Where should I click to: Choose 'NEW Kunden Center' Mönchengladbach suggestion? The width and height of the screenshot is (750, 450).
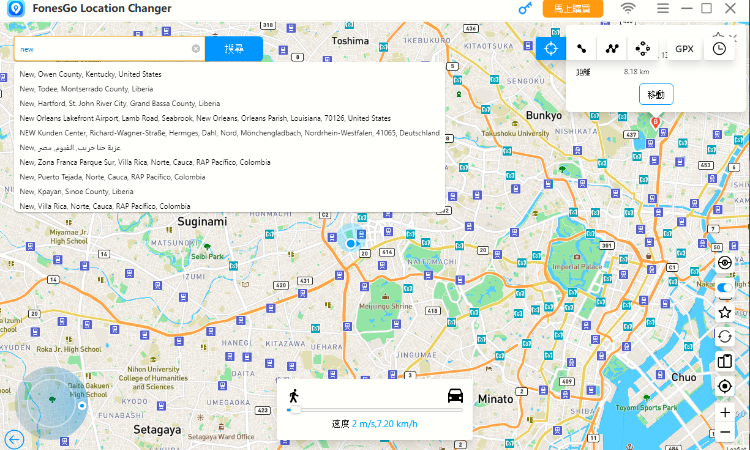tap(230, 133)
